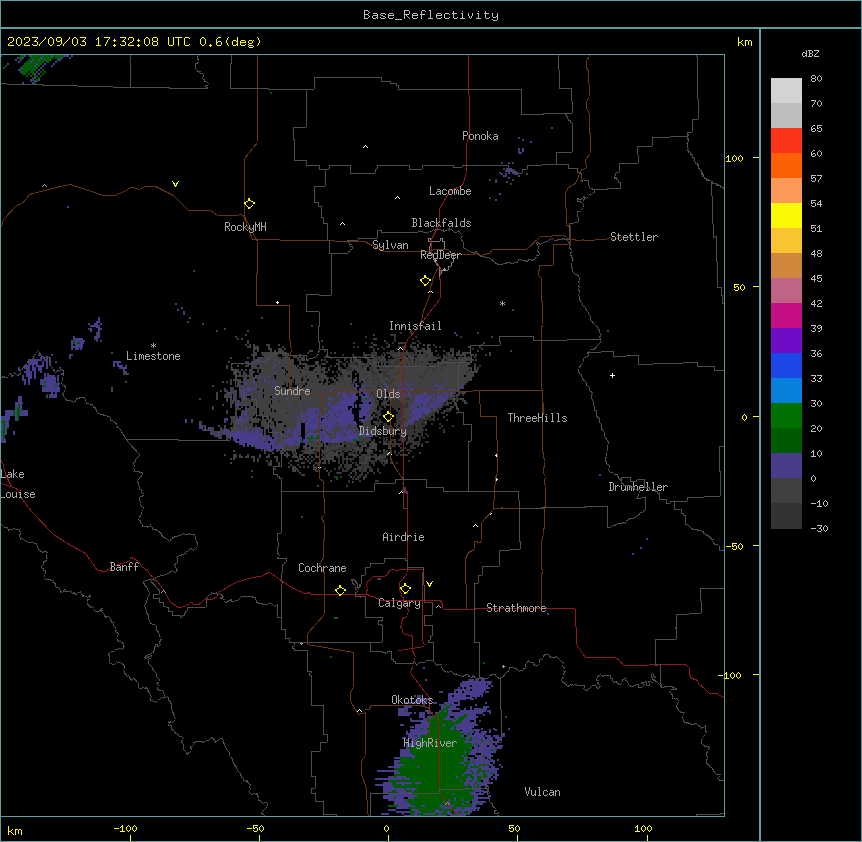
Task: Pick the magenta 42–39 dBZ legend swatch
Action: point(786,315)
